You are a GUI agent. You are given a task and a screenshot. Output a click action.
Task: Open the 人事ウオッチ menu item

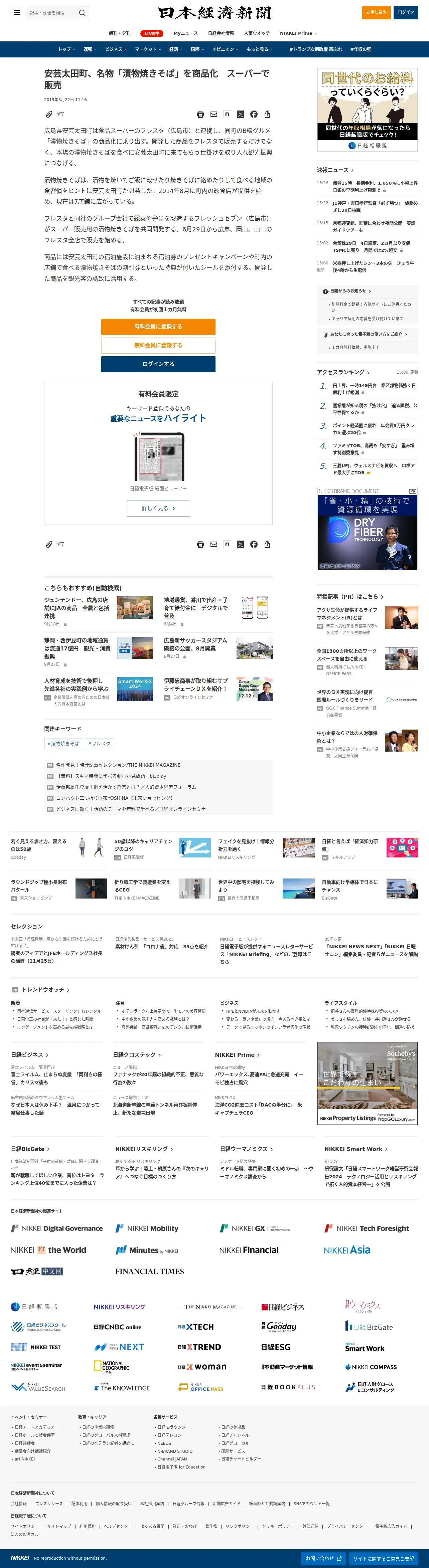tap(257, 33)
